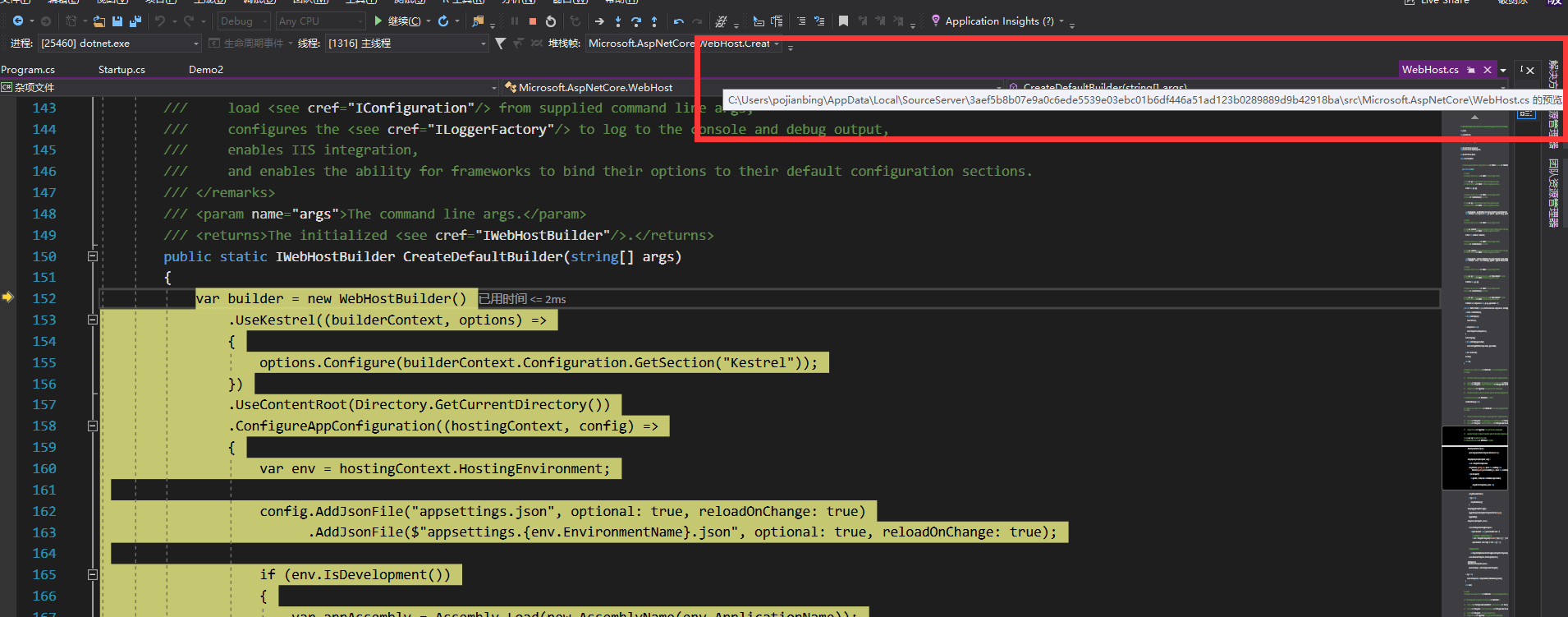Click the 继续(C) continue button

[398, 21]
